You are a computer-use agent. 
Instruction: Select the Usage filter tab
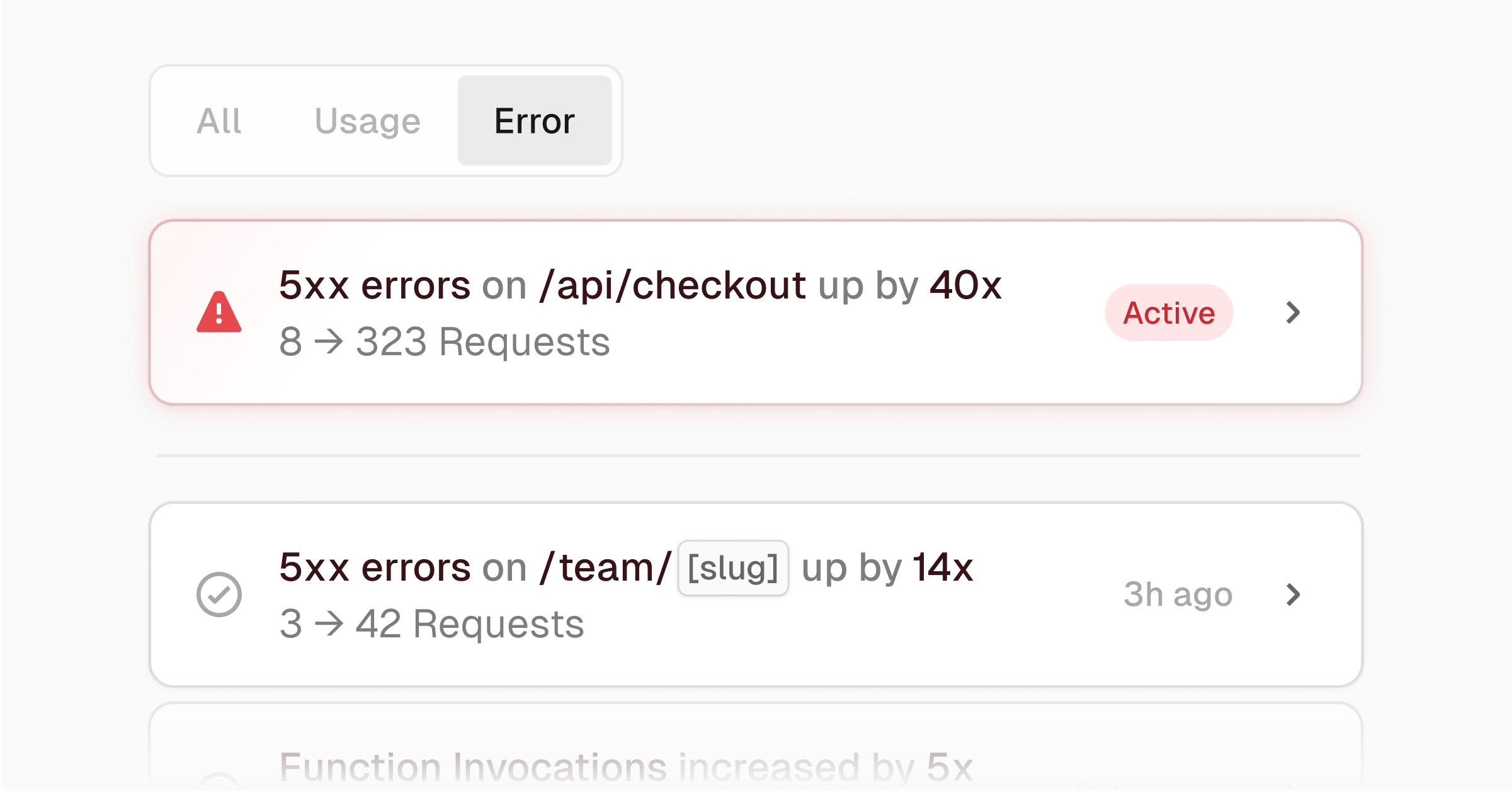pyautogui.click(x=367, y=120)
